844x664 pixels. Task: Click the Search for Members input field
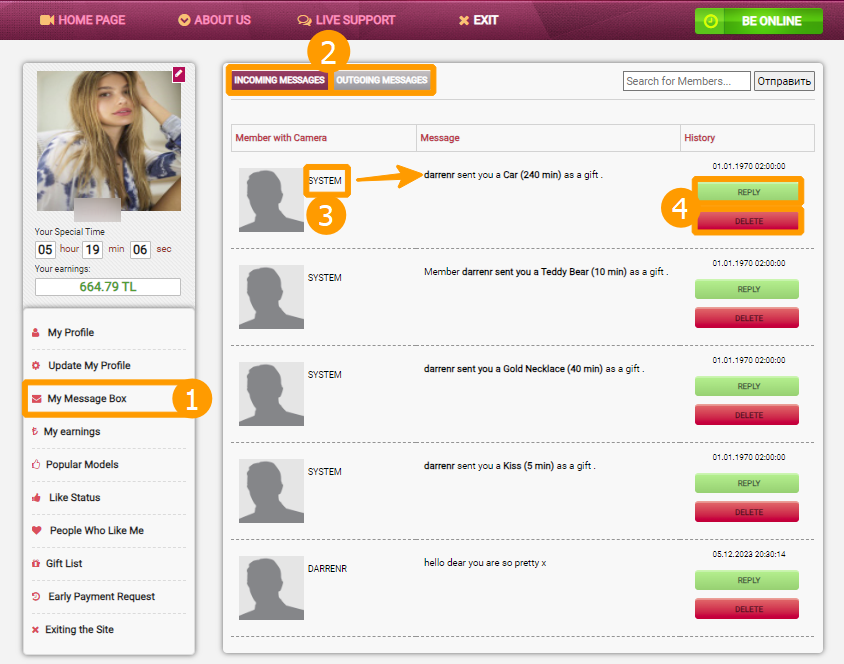point(686,81)
